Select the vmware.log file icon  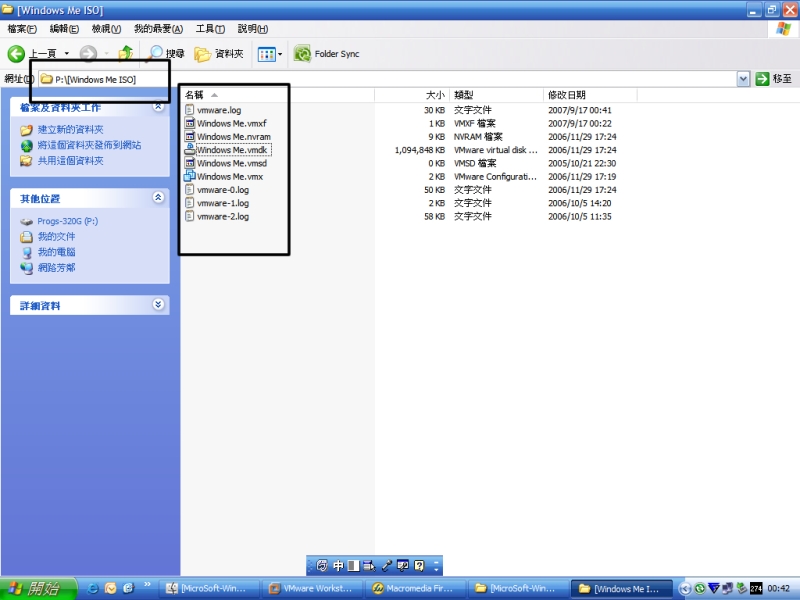coord(189,110)
